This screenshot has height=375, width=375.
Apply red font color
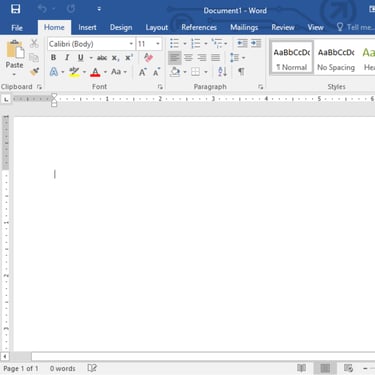(95, 72)
